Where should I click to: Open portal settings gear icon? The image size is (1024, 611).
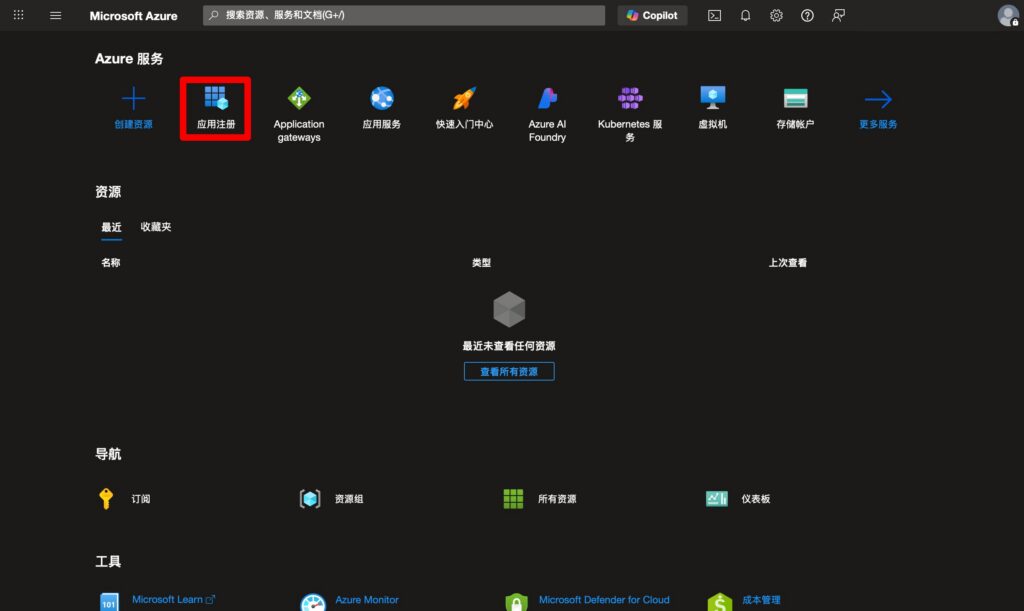[776, 16]
